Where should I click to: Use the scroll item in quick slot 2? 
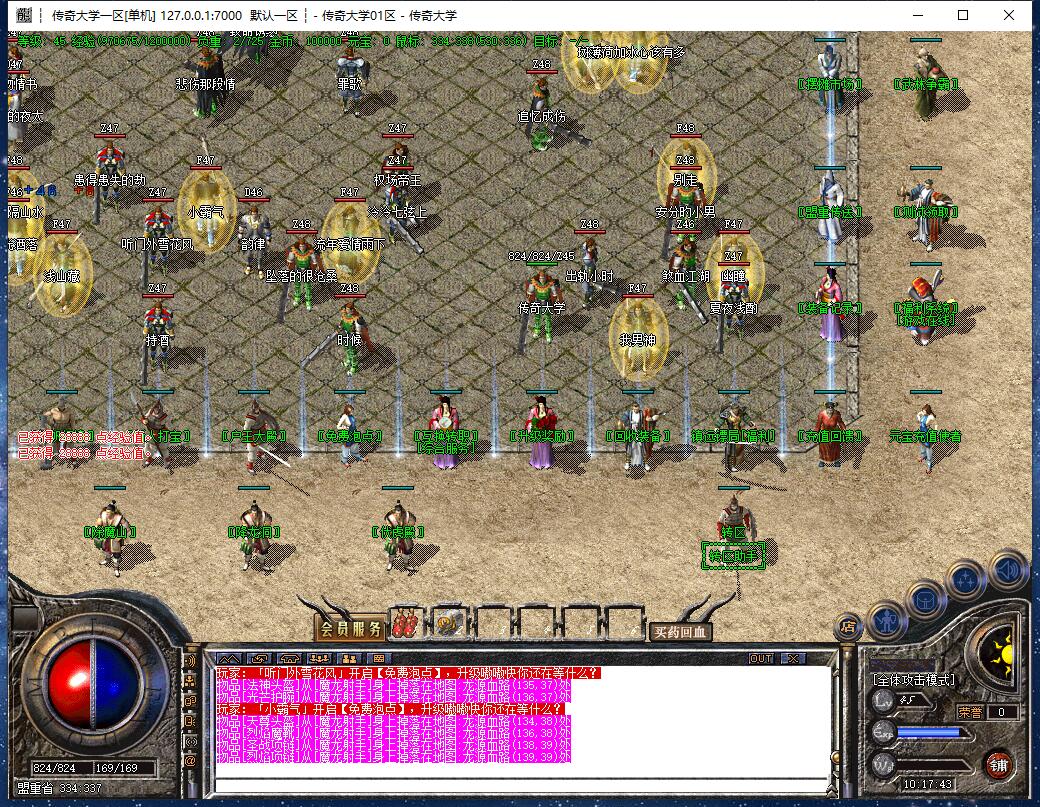pos(448,623)
